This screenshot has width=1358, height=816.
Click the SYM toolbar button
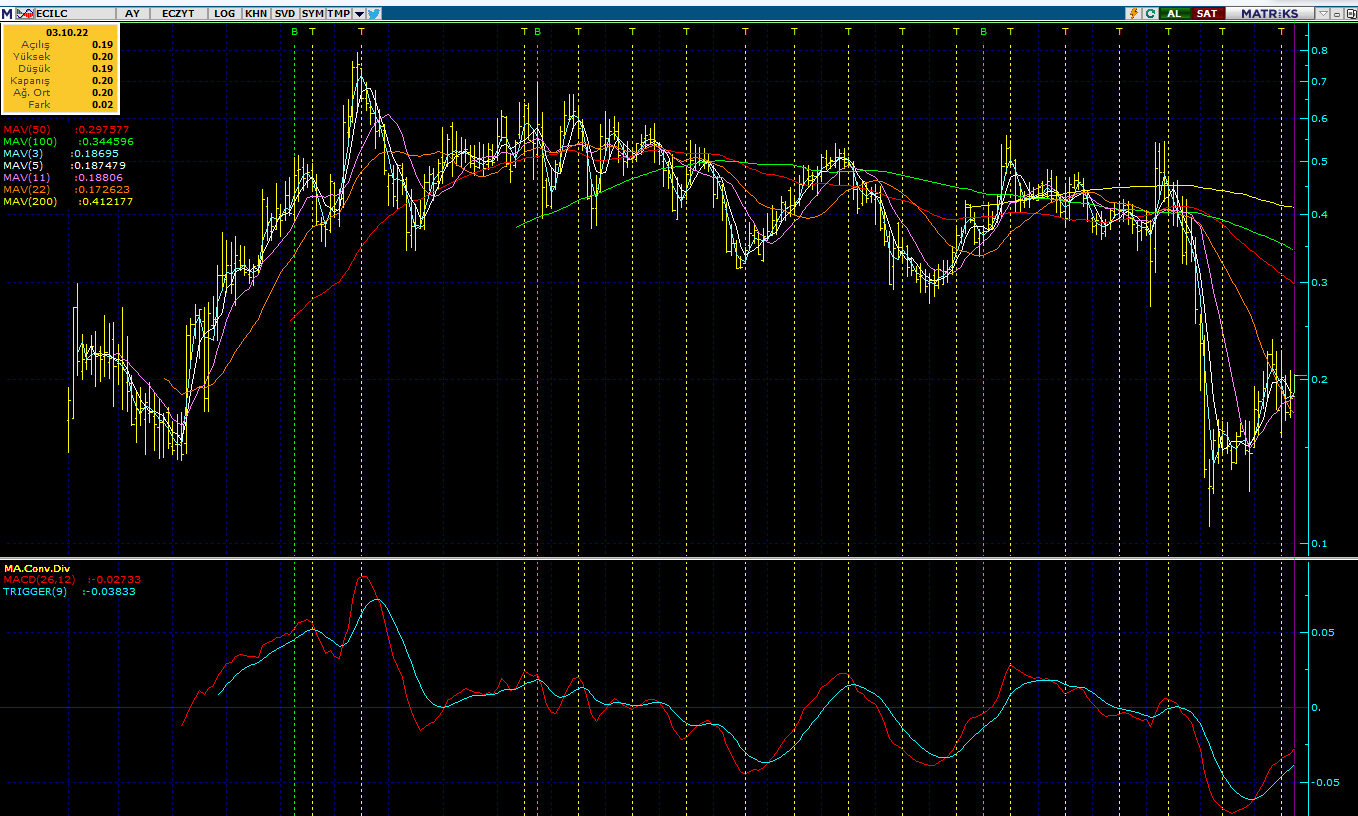pyautogui.click(x=313, y=14)
